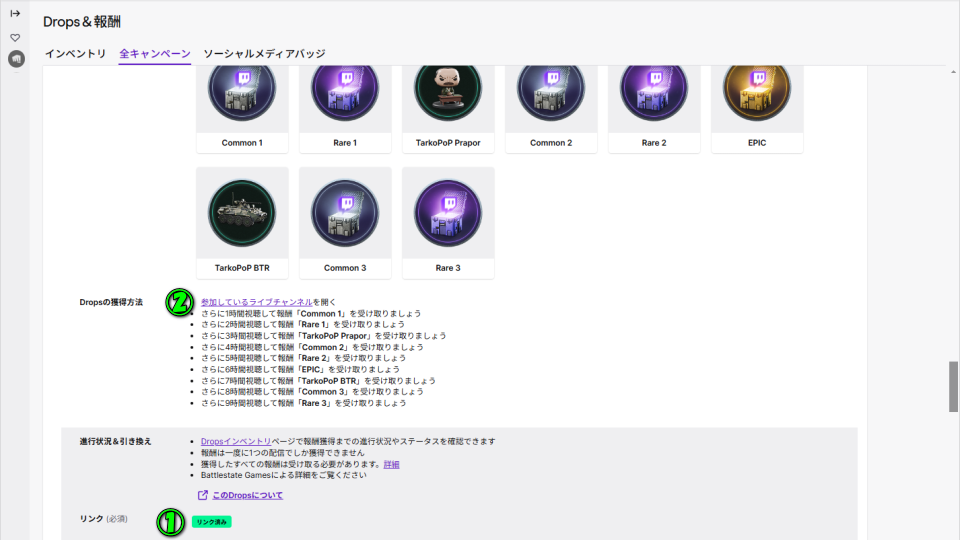Open the ソーシャルメディアバッジ tab

point(264,54)
